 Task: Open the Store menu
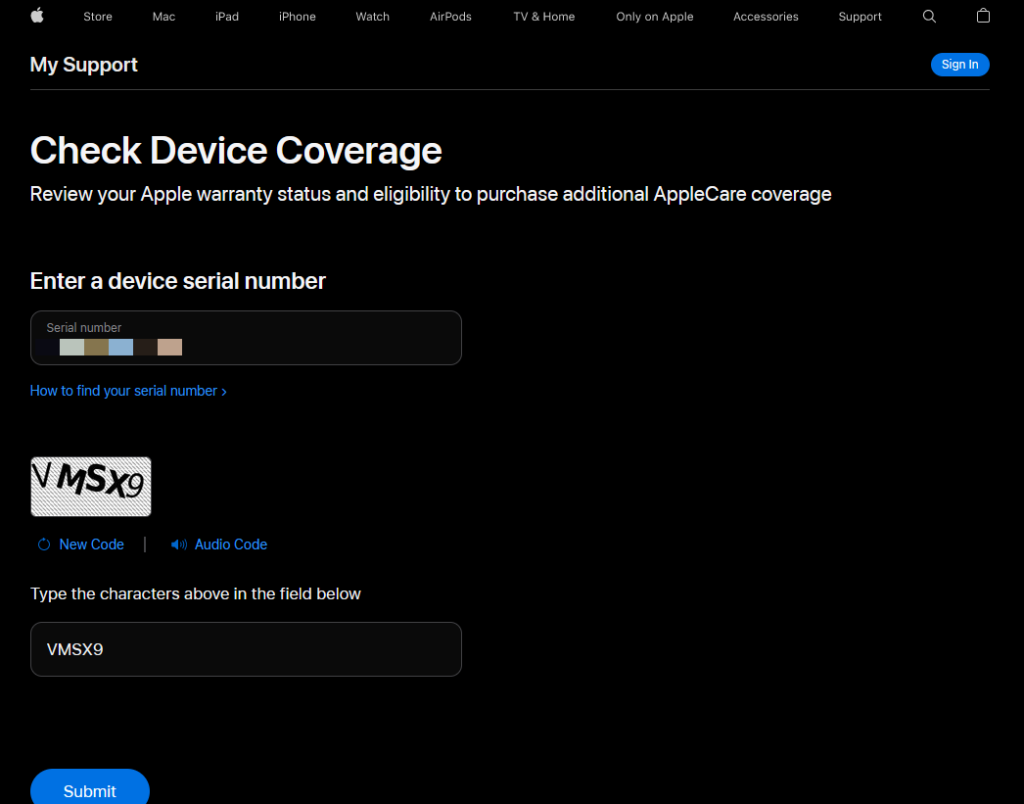(98, 16)
